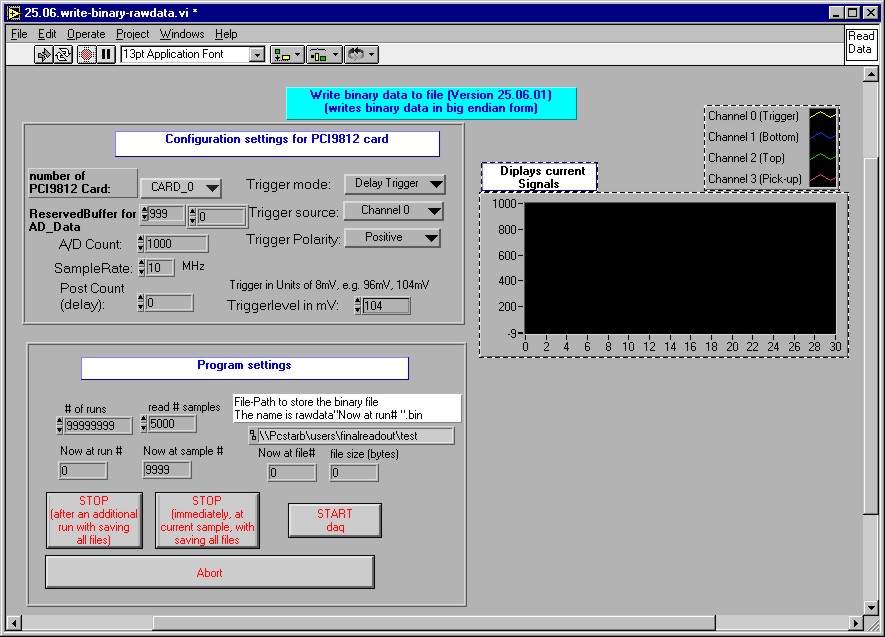The image size is (885, 637).
Task: Click the Now at run # indicator
Action: coord(82,471)
